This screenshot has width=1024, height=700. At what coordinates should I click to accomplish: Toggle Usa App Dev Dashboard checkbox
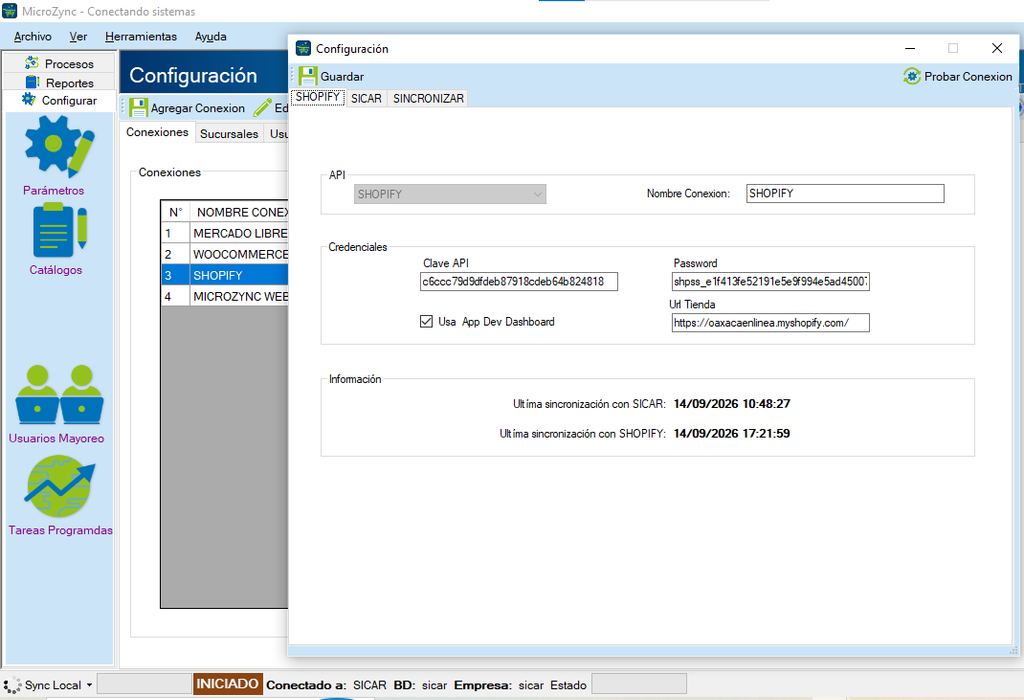click(426, 321)
